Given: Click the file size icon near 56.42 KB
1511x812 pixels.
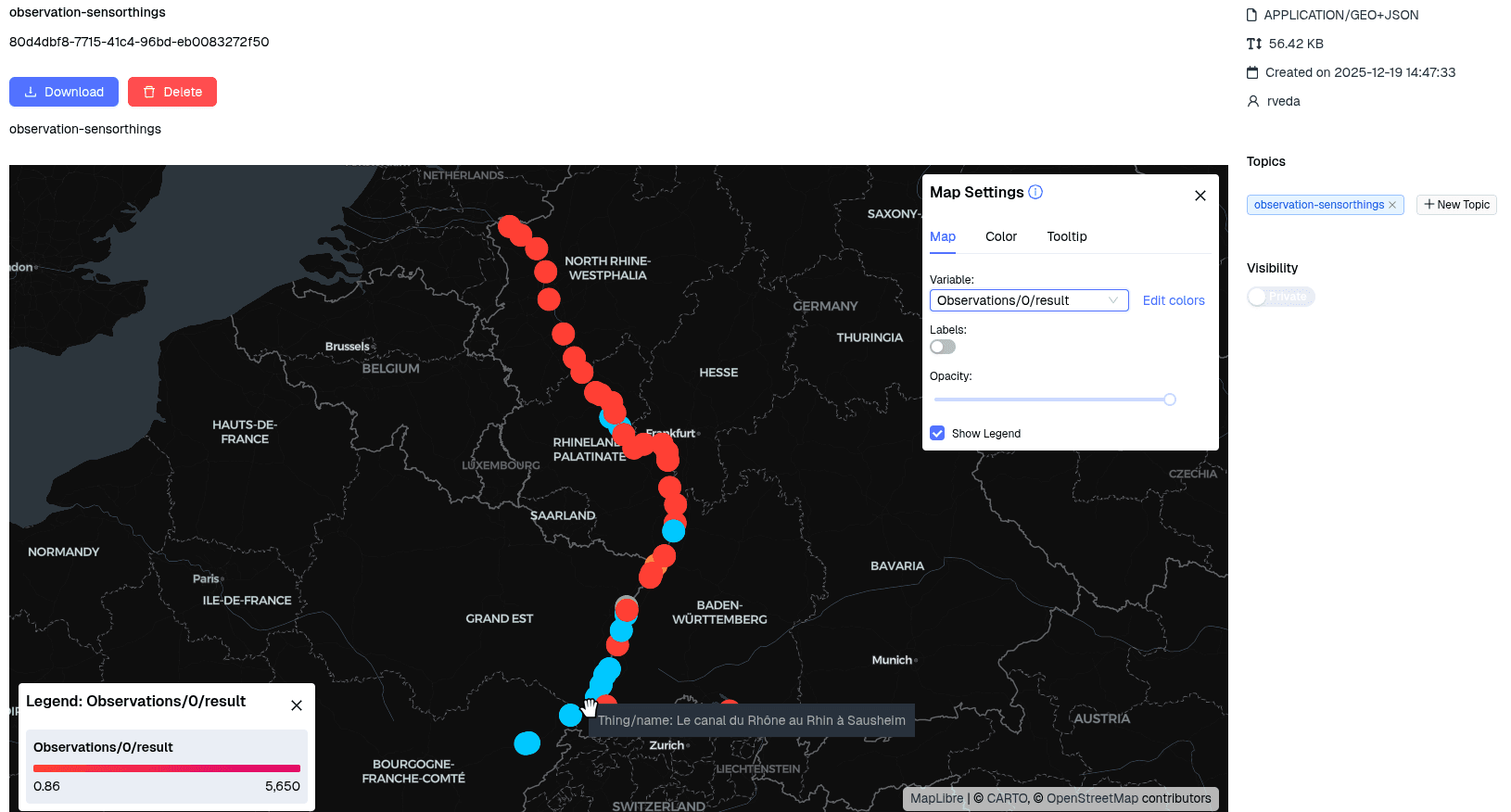Looking at the screenshot, I should point(1253,44).
